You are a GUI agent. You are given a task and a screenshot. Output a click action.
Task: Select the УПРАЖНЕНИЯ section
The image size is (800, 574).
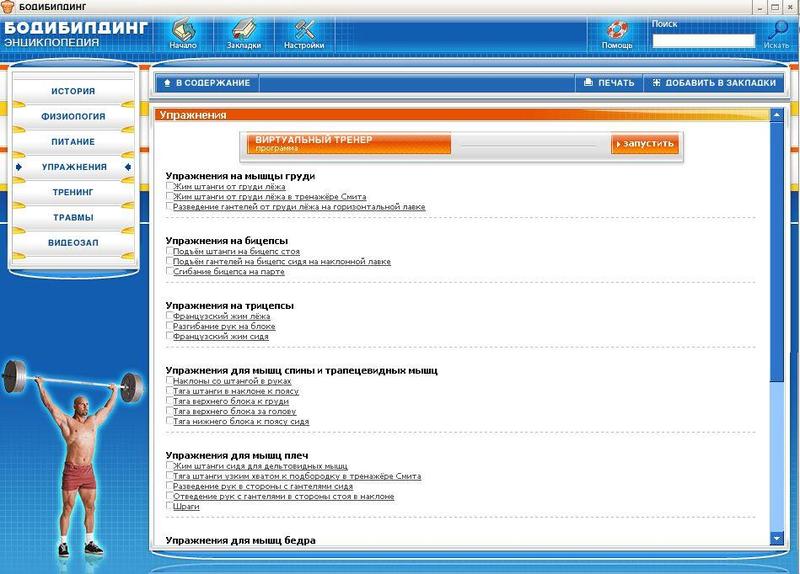click(74, 167)
